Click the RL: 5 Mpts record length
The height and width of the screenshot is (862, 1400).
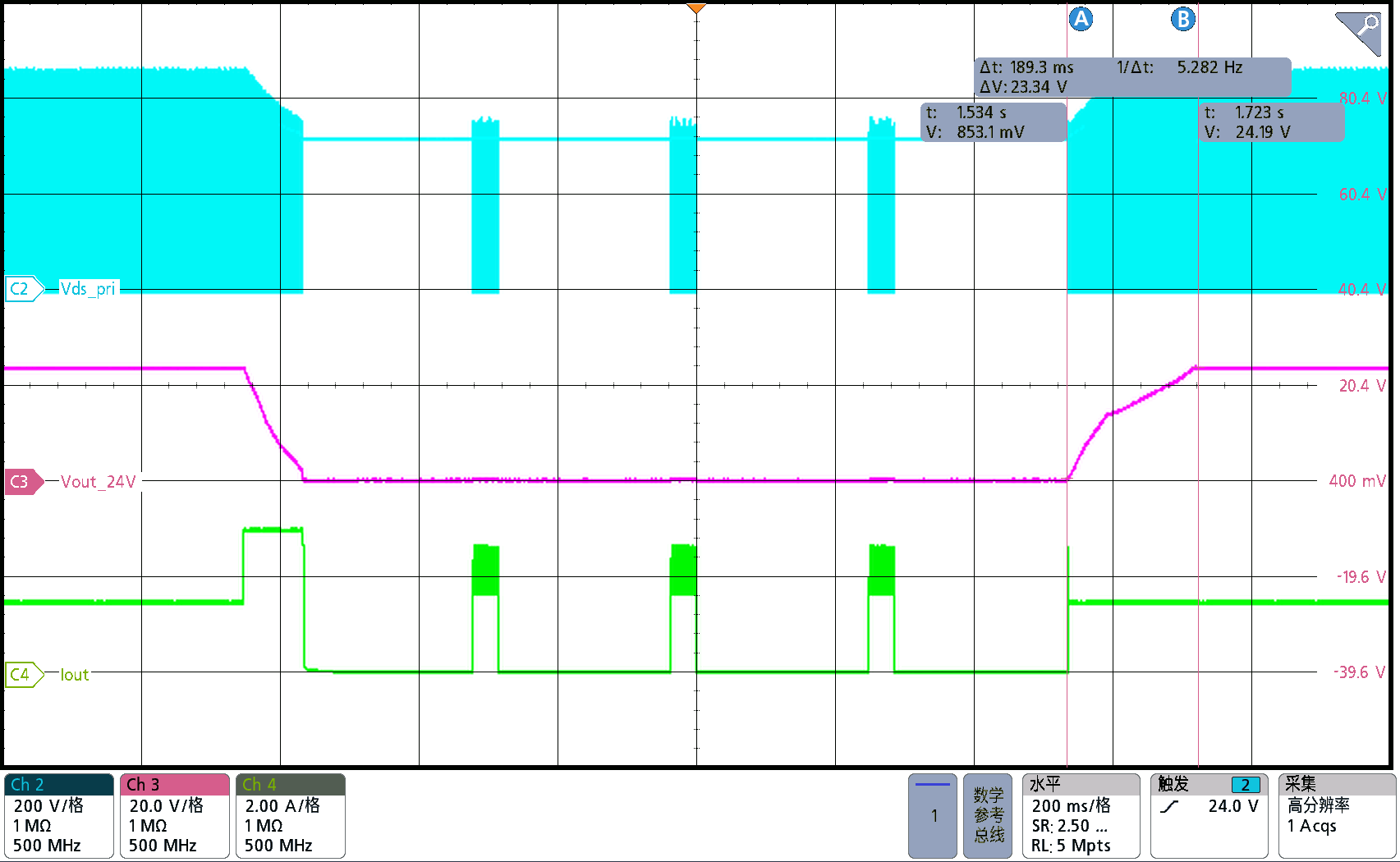[x=1071, y=846]
